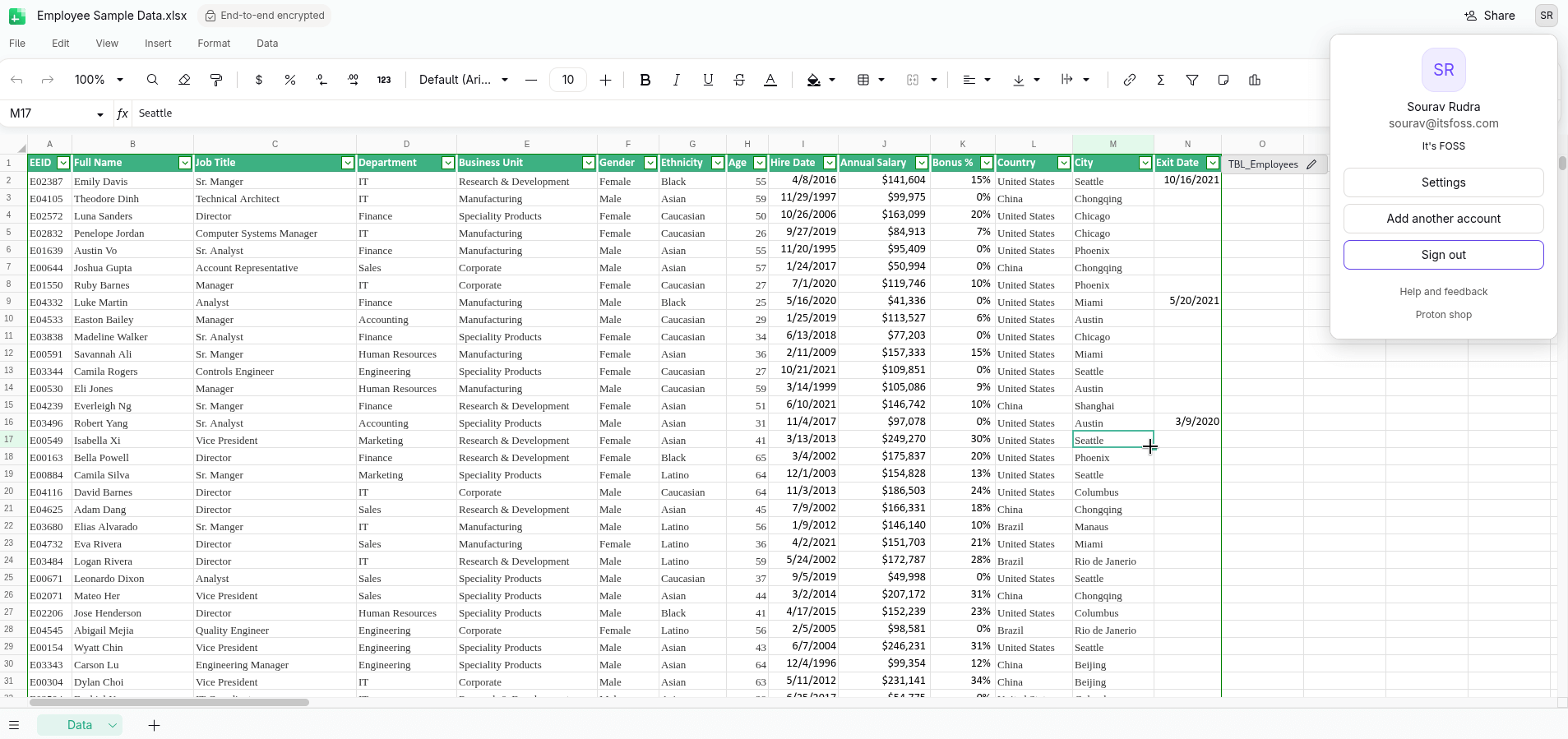Open the Department column filter dropdown

click(447, 163)
